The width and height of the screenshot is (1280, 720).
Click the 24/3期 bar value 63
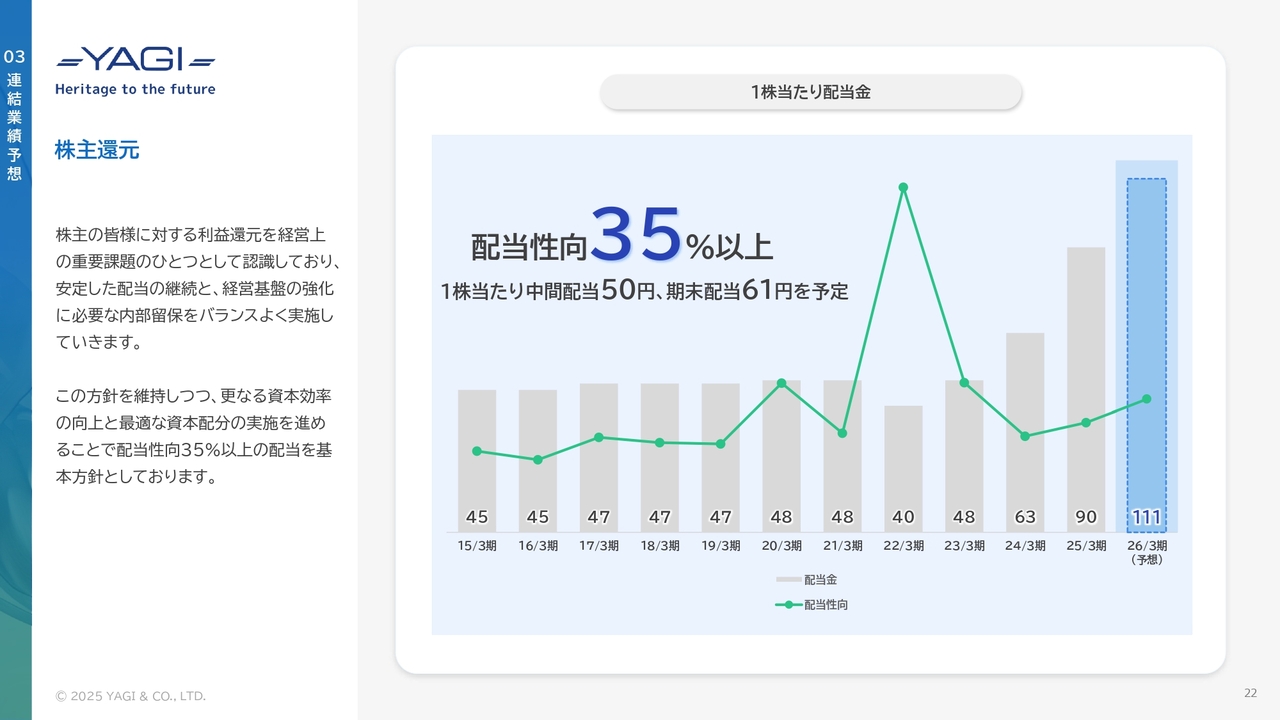pos(1025,517)
